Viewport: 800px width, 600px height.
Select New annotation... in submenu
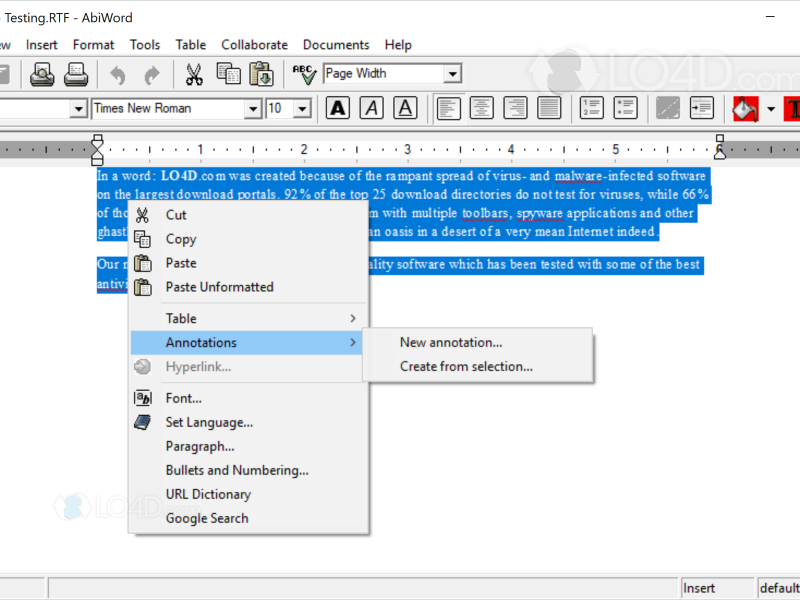478,342
